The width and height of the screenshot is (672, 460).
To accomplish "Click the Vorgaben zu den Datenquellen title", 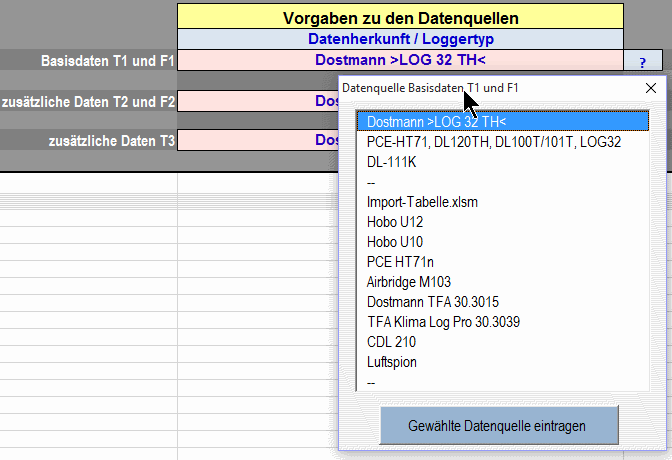I will point(400,18).
